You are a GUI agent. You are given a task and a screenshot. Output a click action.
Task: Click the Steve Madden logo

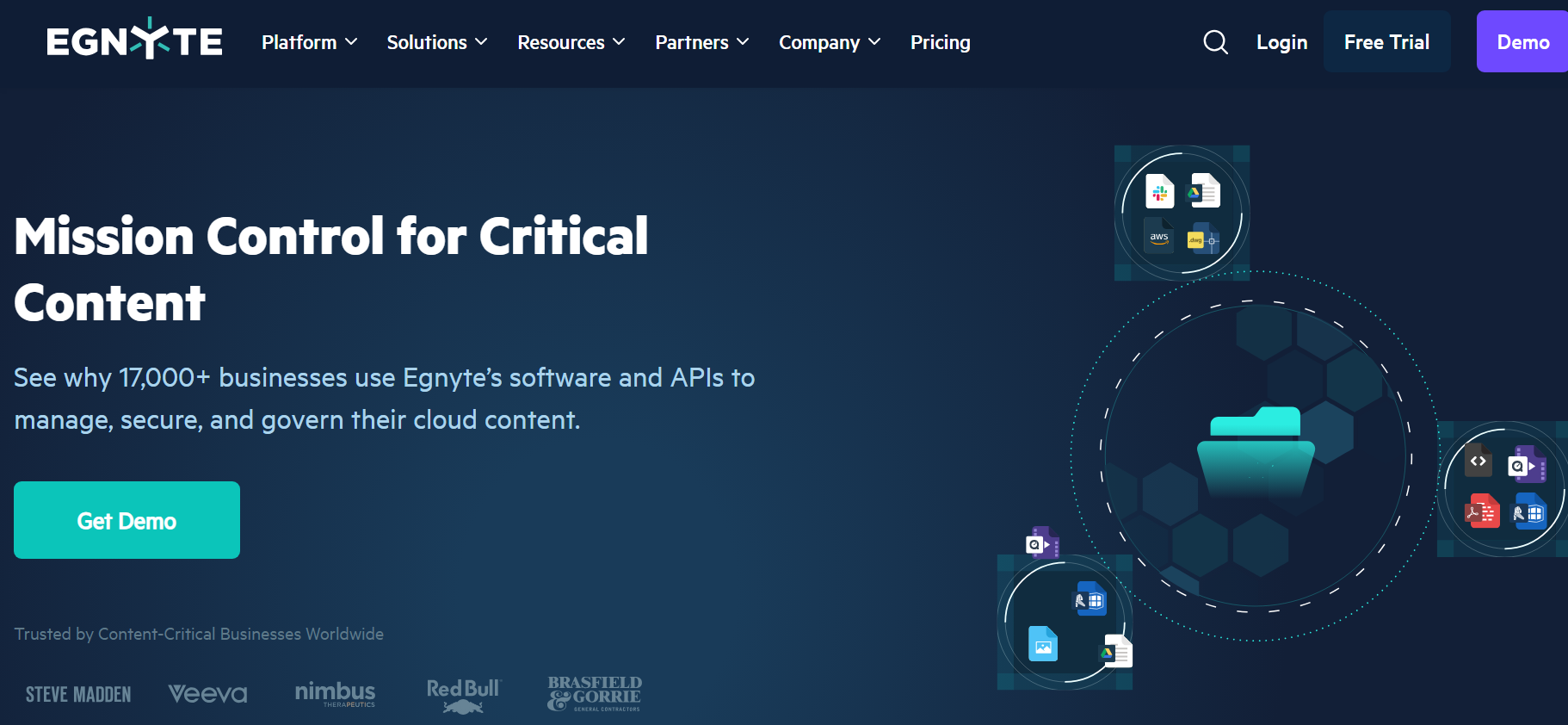click(78, 694)
